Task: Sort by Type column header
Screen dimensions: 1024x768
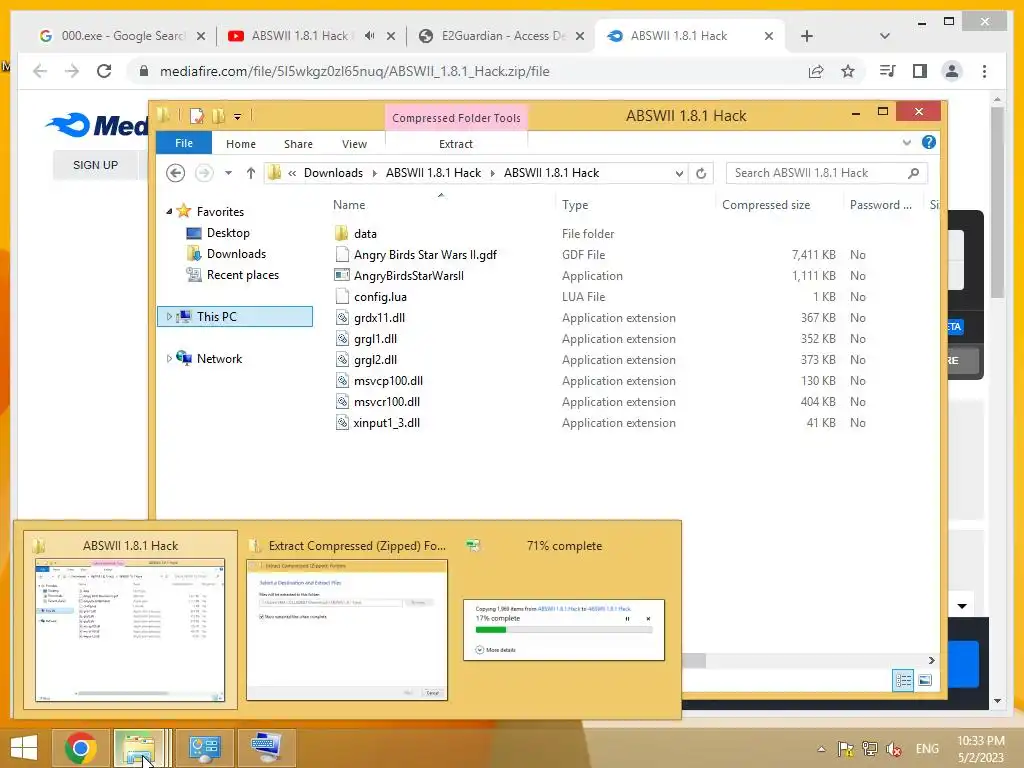Action: (x=575, y=204)
